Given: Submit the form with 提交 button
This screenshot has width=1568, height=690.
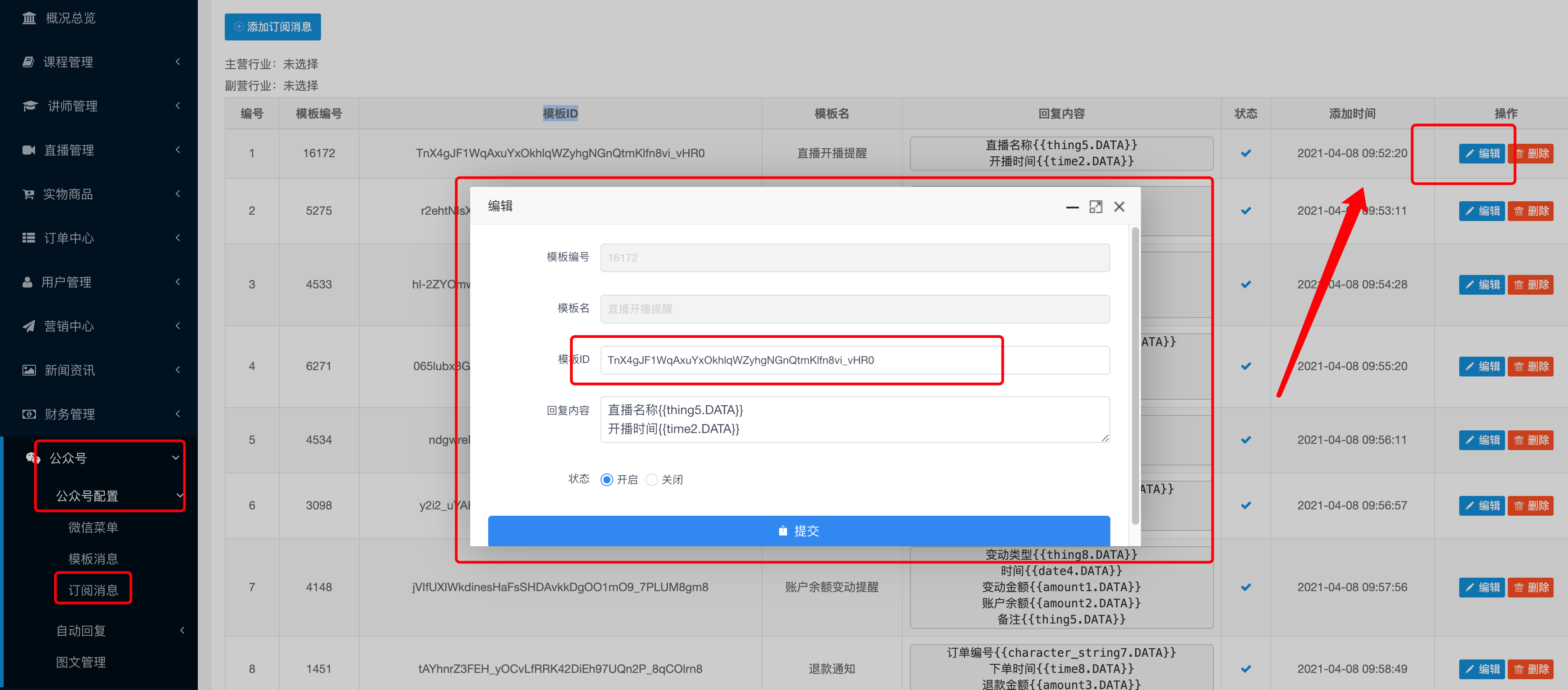Looking at the screenshot, I should (x=798, y=531).
